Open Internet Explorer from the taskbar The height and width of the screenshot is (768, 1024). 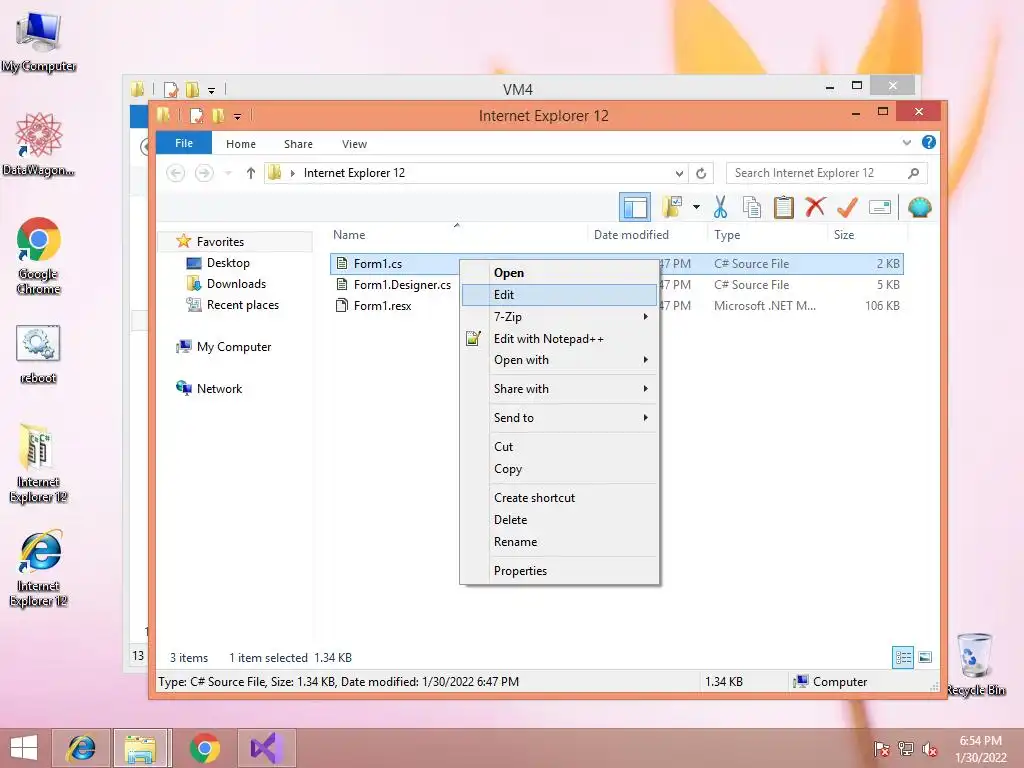tap(81, 748)
